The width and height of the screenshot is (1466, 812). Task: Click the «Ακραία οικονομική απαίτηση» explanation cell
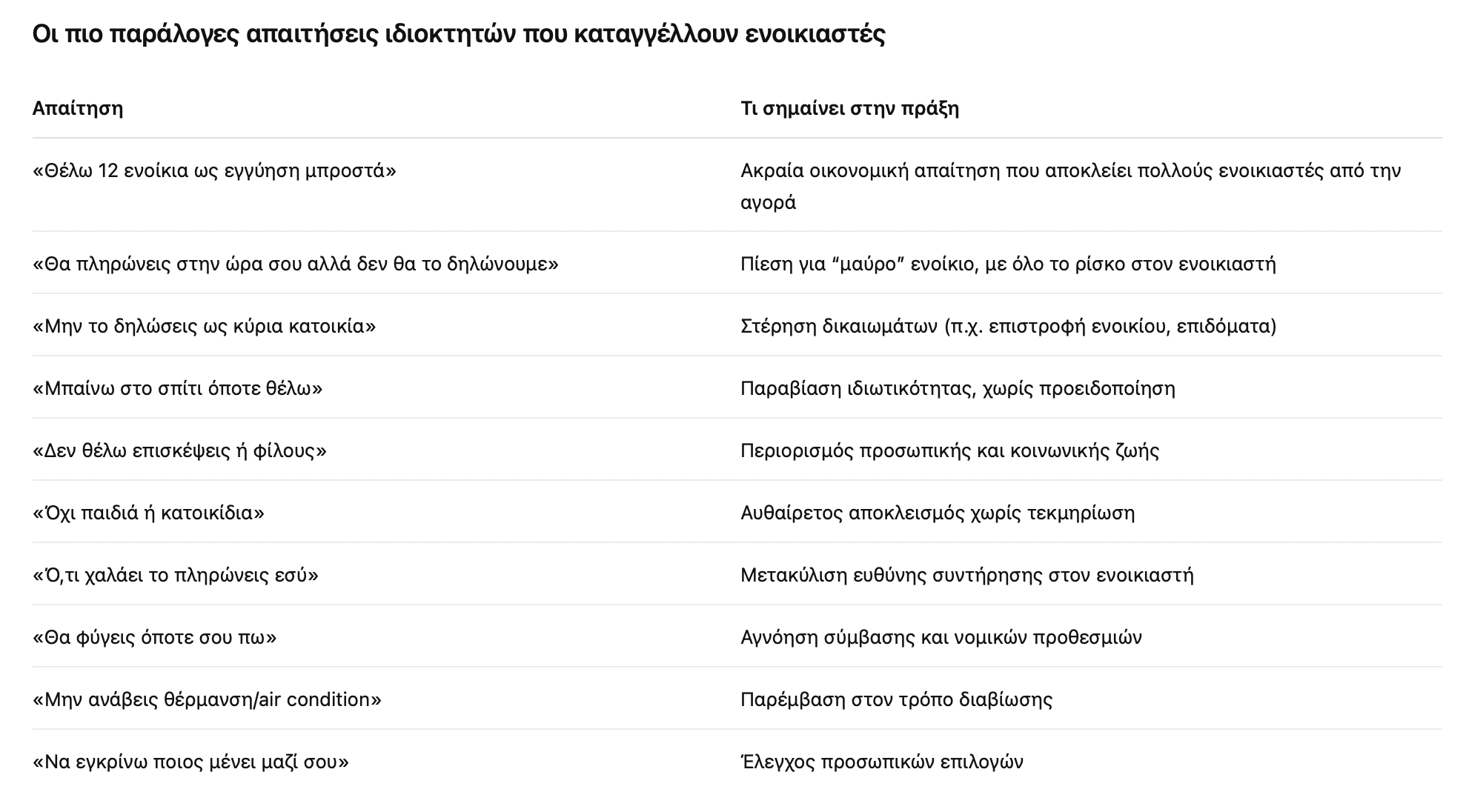(1070, 186)
